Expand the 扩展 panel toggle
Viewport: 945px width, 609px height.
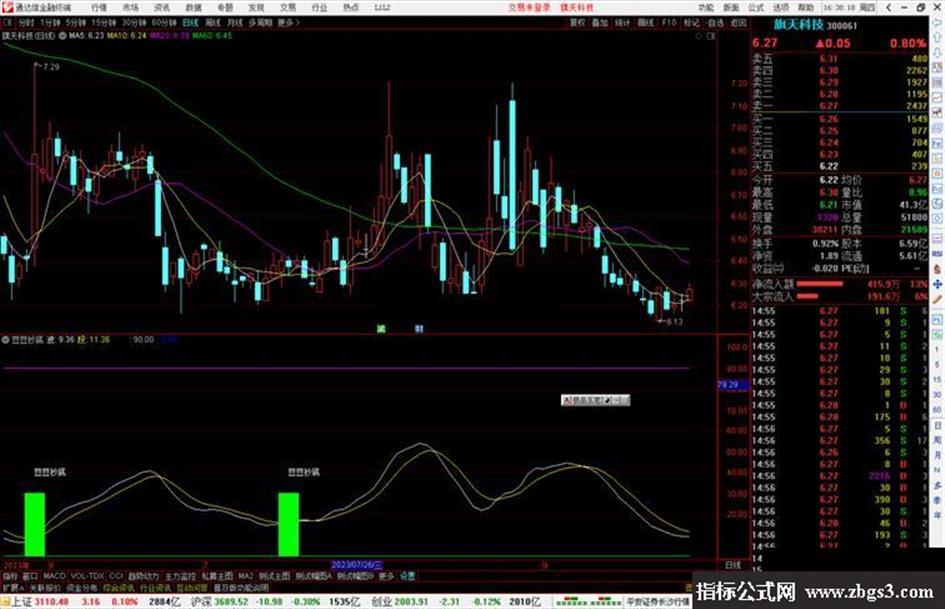click(13, 587)
